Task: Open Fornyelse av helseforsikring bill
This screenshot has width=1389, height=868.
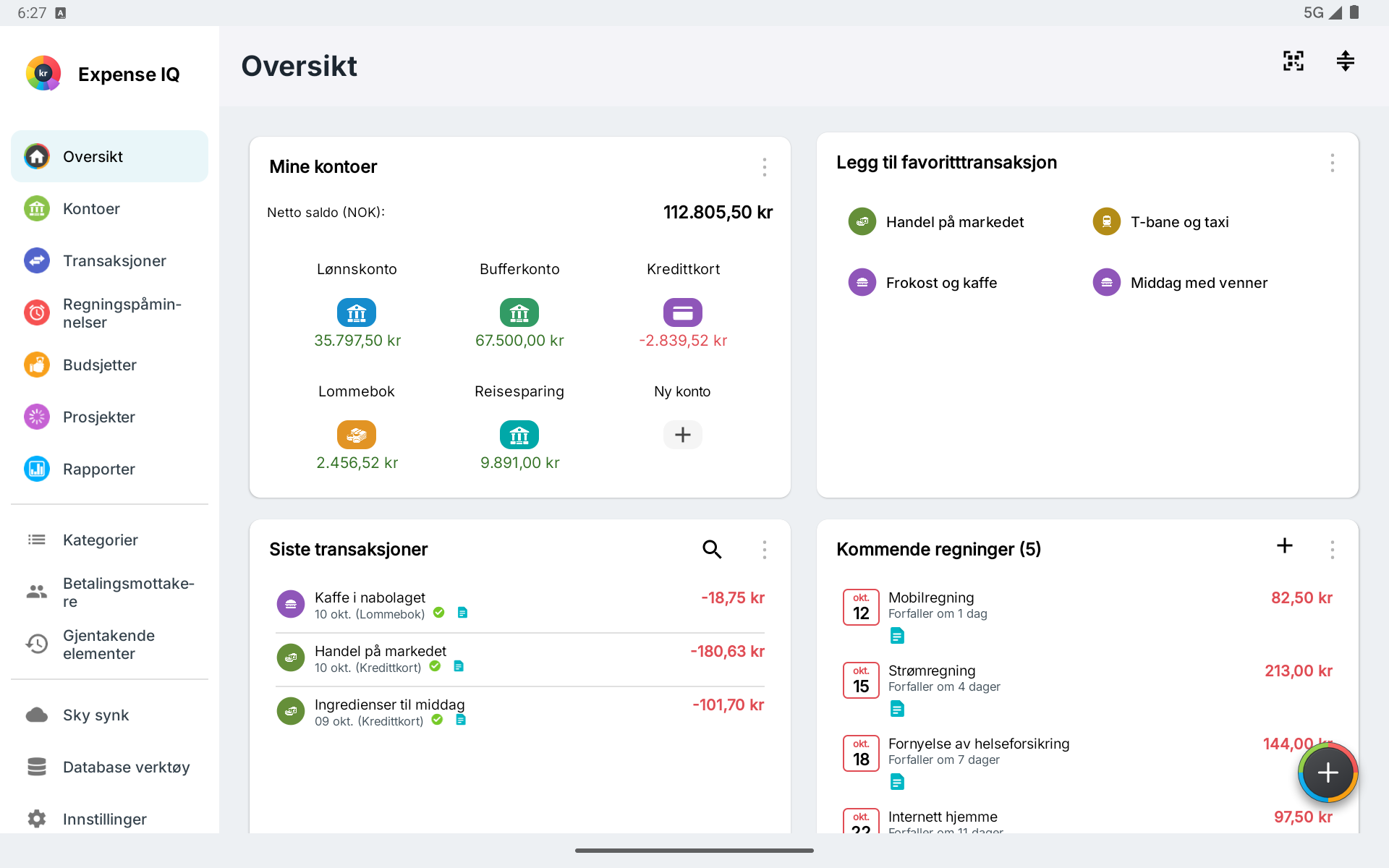Action: click(x=1087, y=762)
